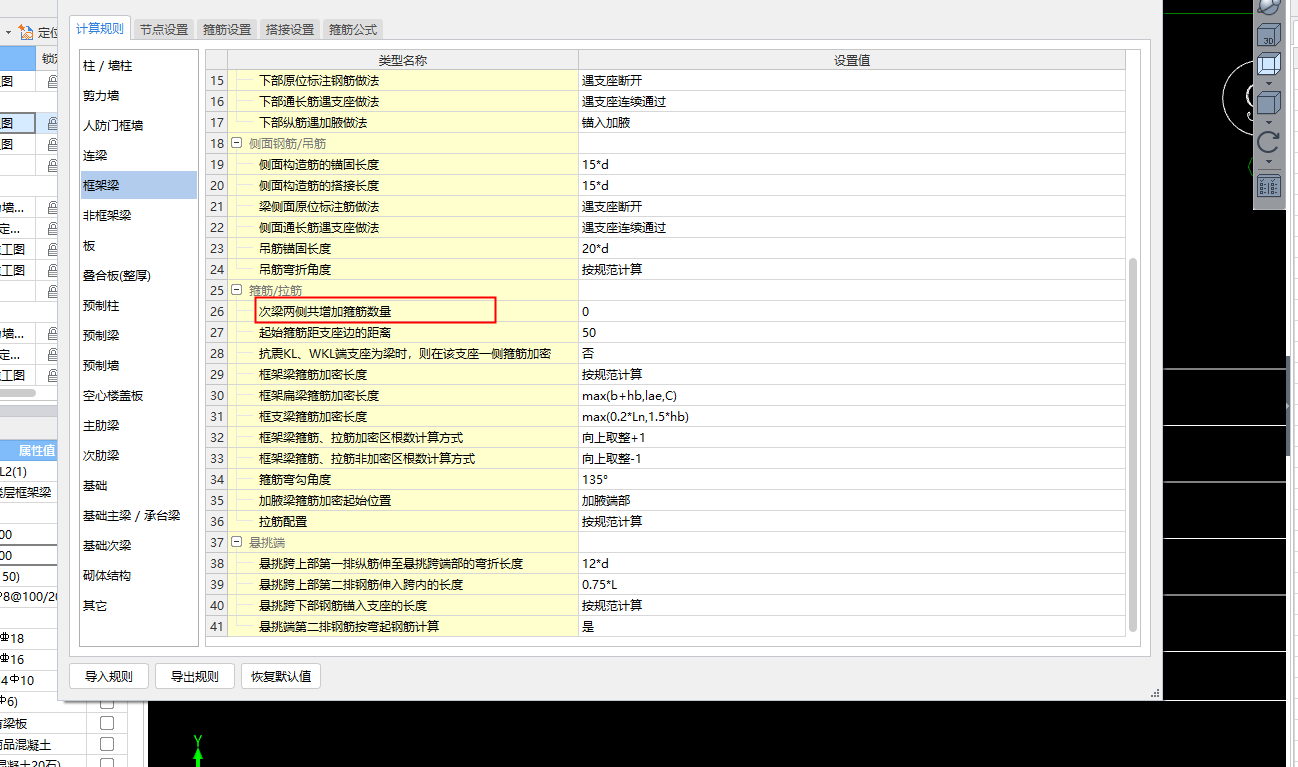
Task: Select 预制柱 in category list
Action: [138, 305]
